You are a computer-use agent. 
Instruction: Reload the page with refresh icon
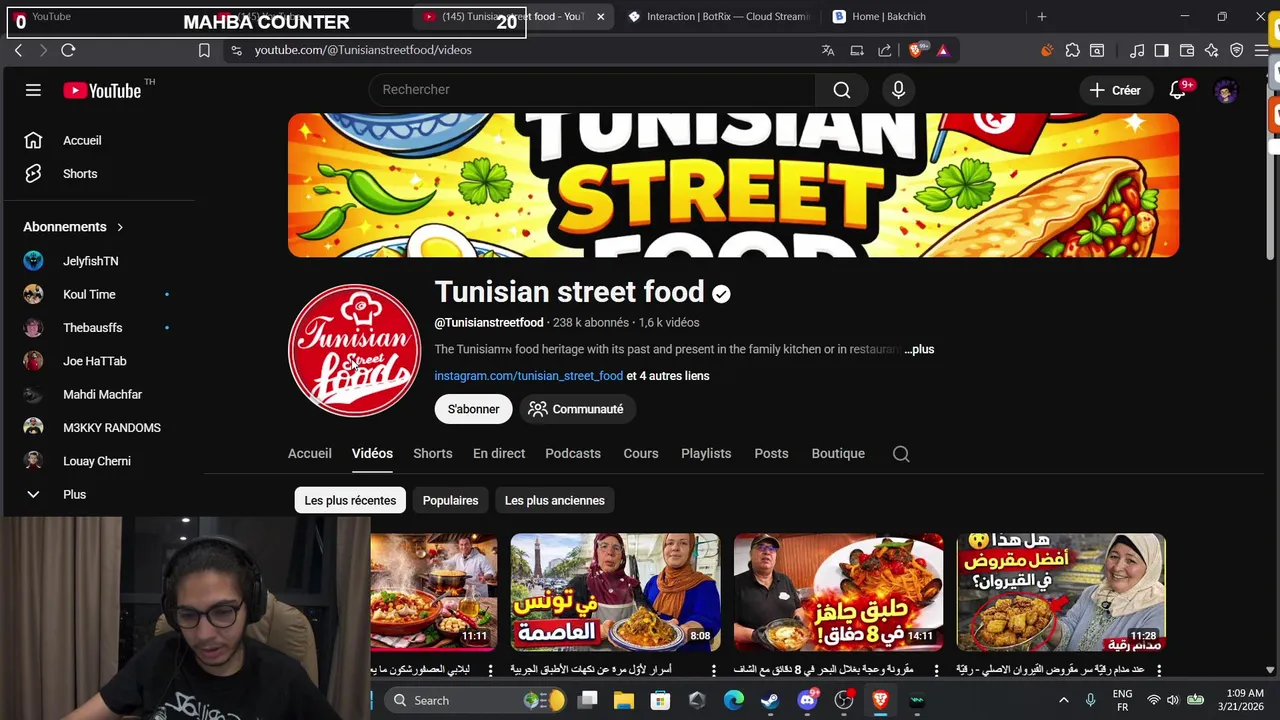click(68, 50)
